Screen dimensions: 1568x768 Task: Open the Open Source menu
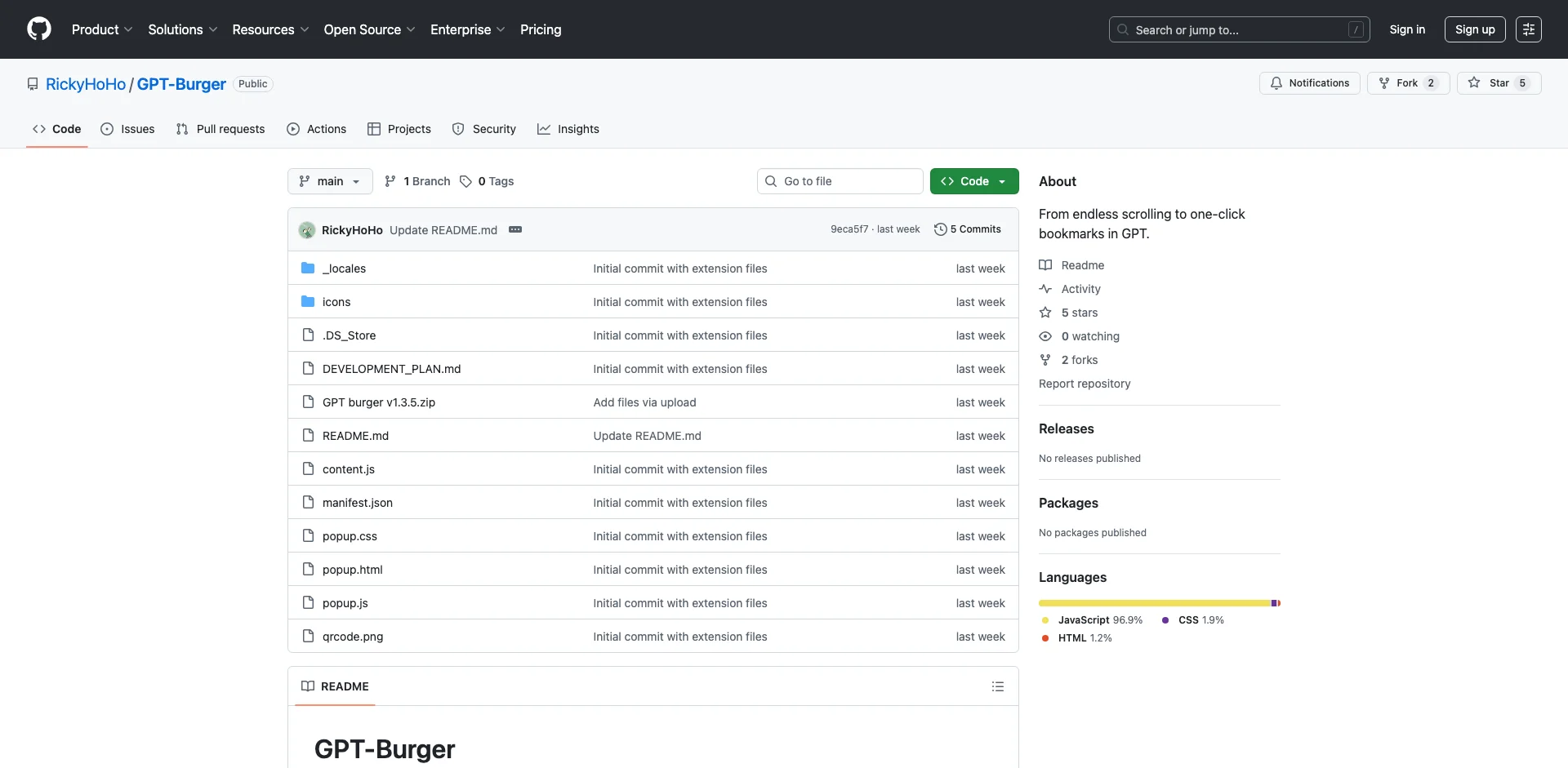(369, 29)
